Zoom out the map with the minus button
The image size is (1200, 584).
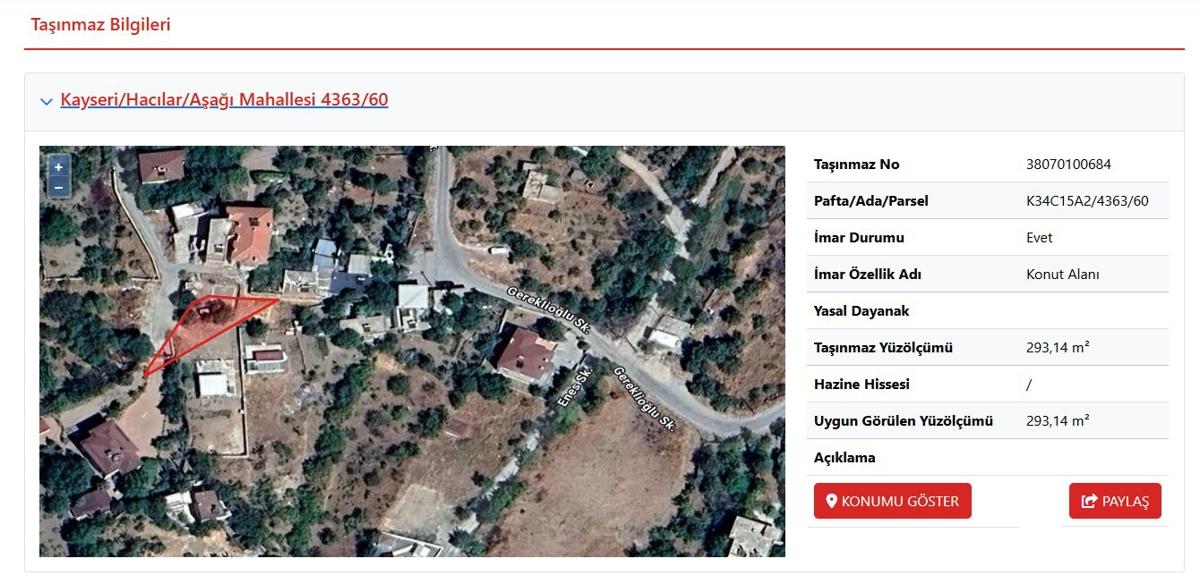(x=58, y=187)
